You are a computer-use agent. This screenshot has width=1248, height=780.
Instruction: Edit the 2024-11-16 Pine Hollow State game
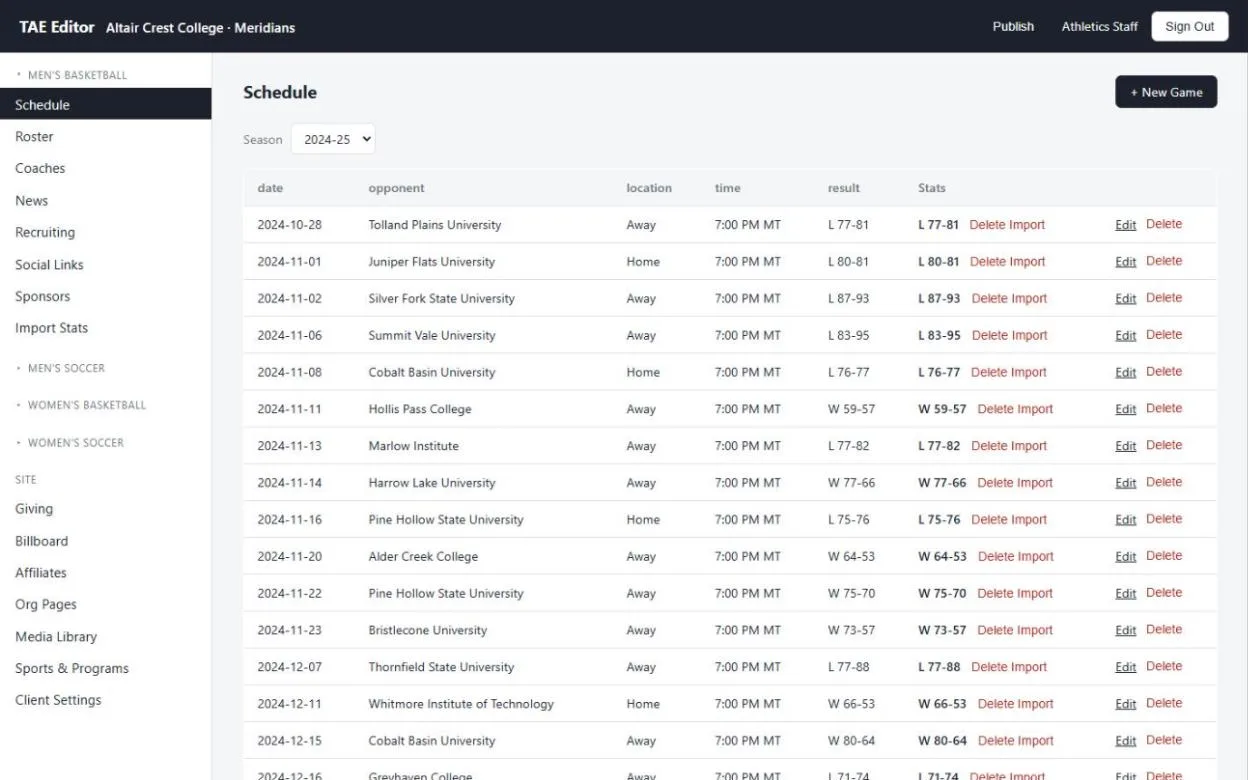[1126, 520]
